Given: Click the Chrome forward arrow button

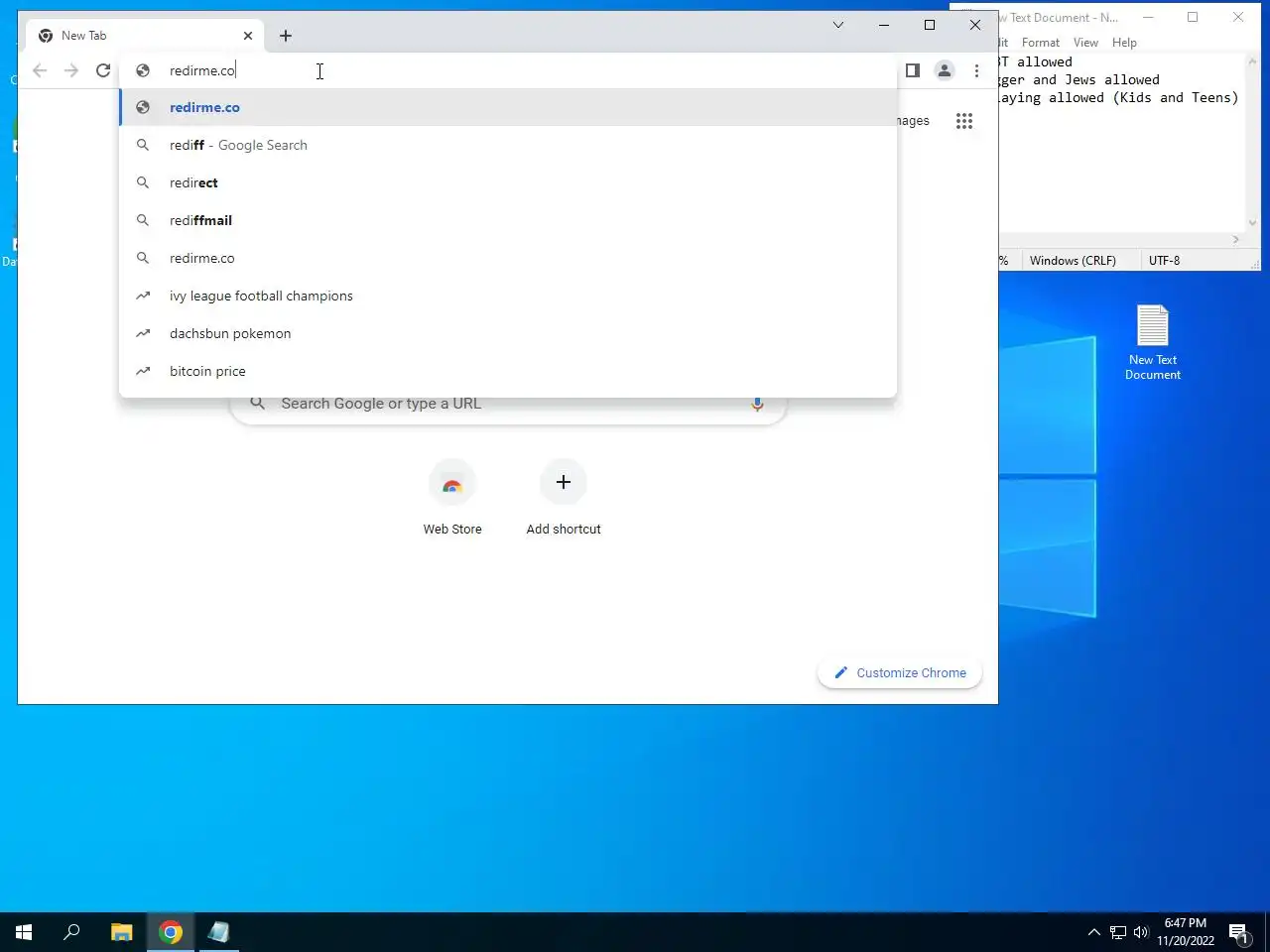Looking at the screenshot, I should (x=71, y=70).
